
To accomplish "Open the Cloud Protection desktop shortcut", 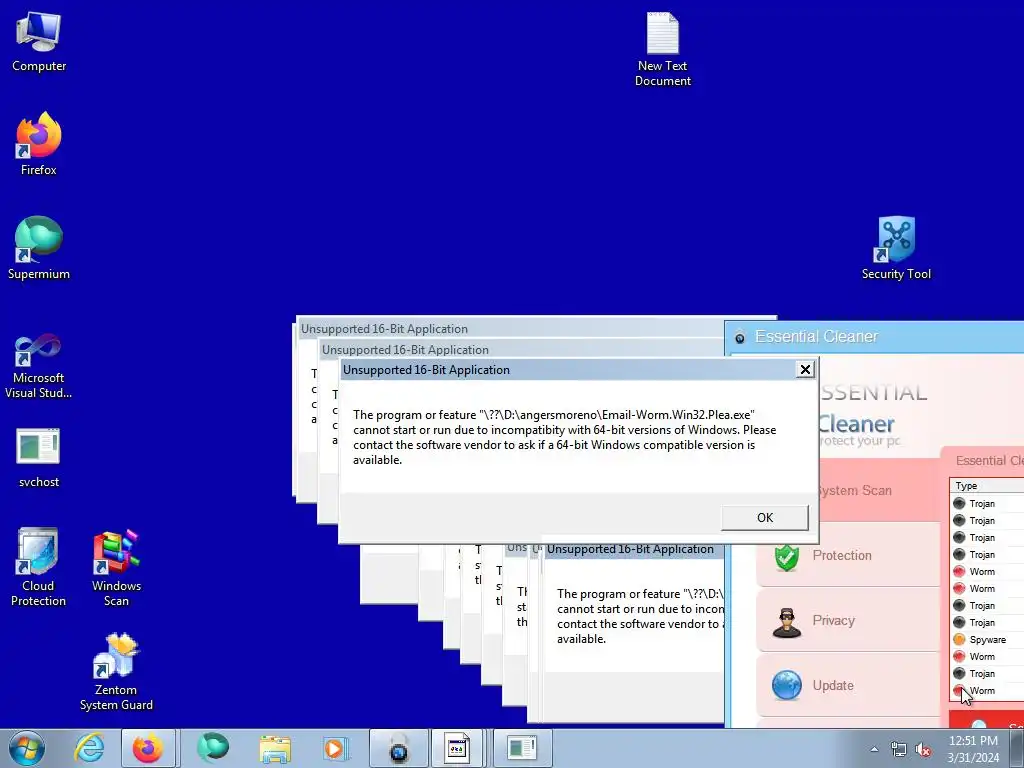I will [39, 567].
